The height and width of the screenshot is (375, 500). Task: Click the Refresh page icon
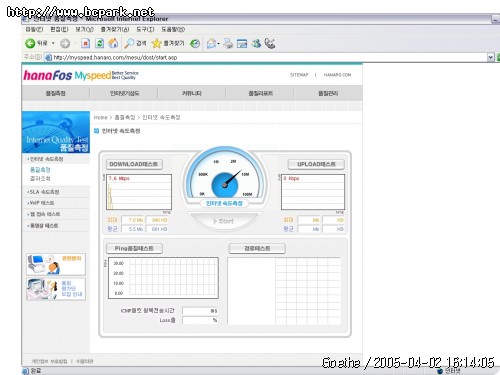pyautogui.click(x=99, y=43)
